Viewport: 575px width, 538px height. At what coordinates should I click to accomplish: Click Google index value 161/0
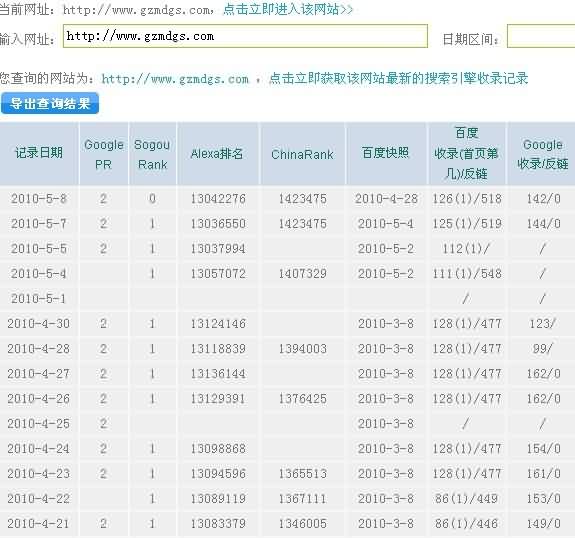pos(543,473)
